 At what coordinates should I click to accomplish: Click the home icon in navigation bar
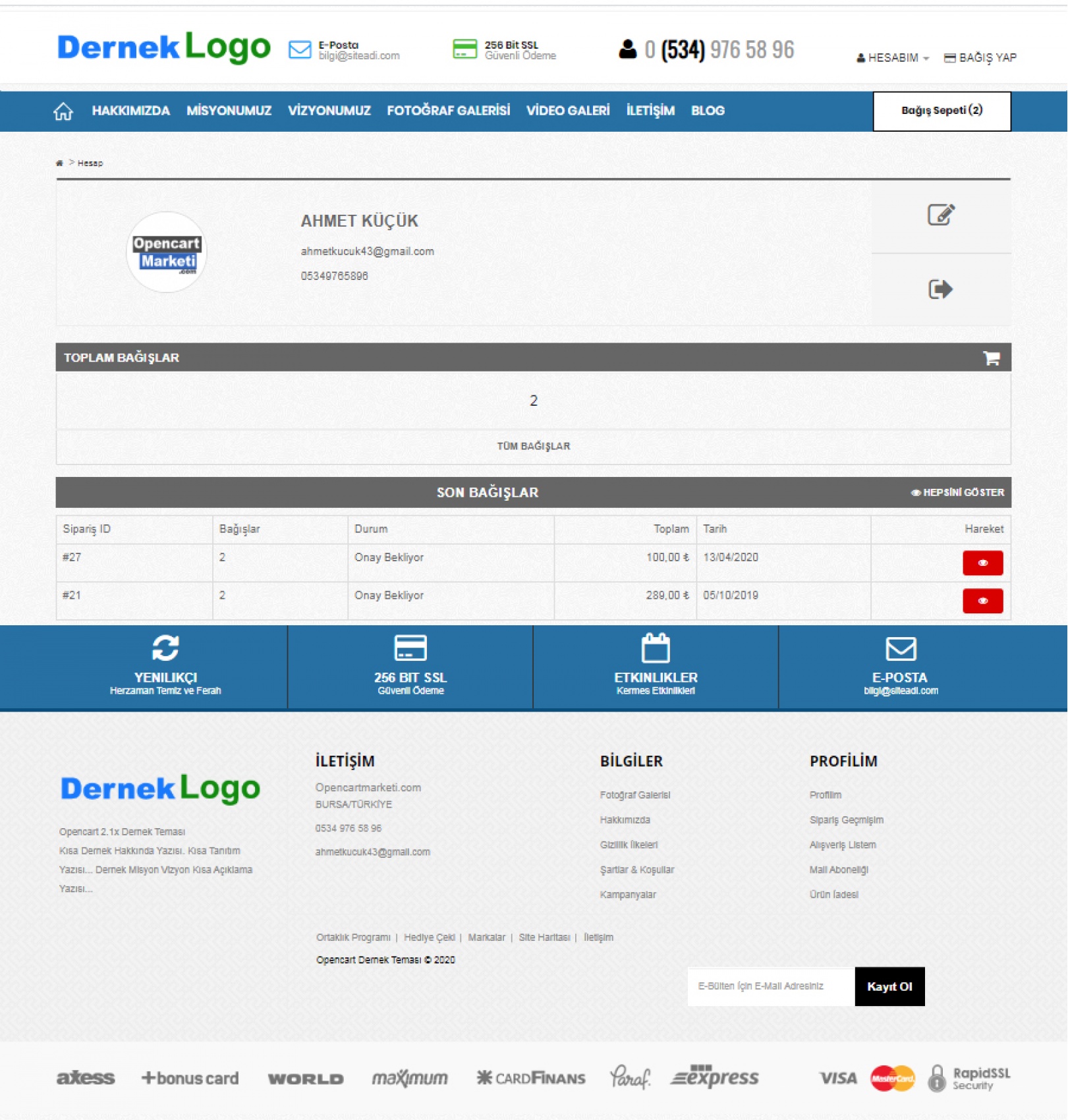pos(63,111)
